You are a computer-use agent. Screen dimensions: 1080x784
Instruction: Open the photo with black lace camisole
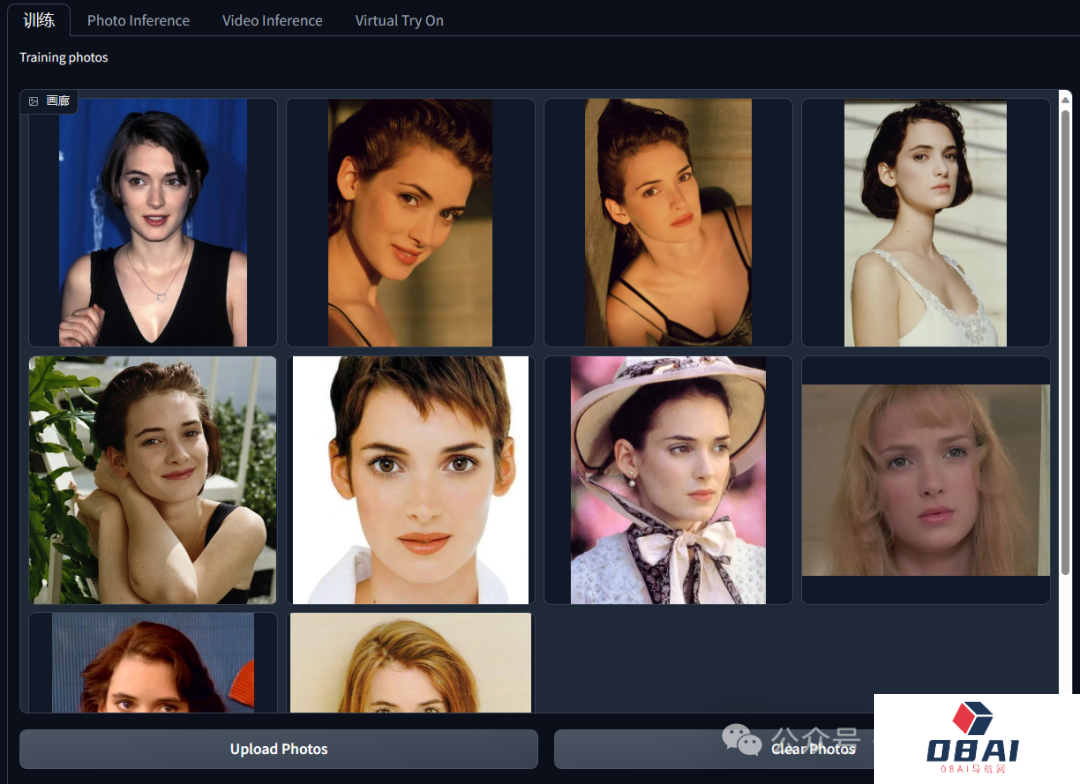[668, 223]
